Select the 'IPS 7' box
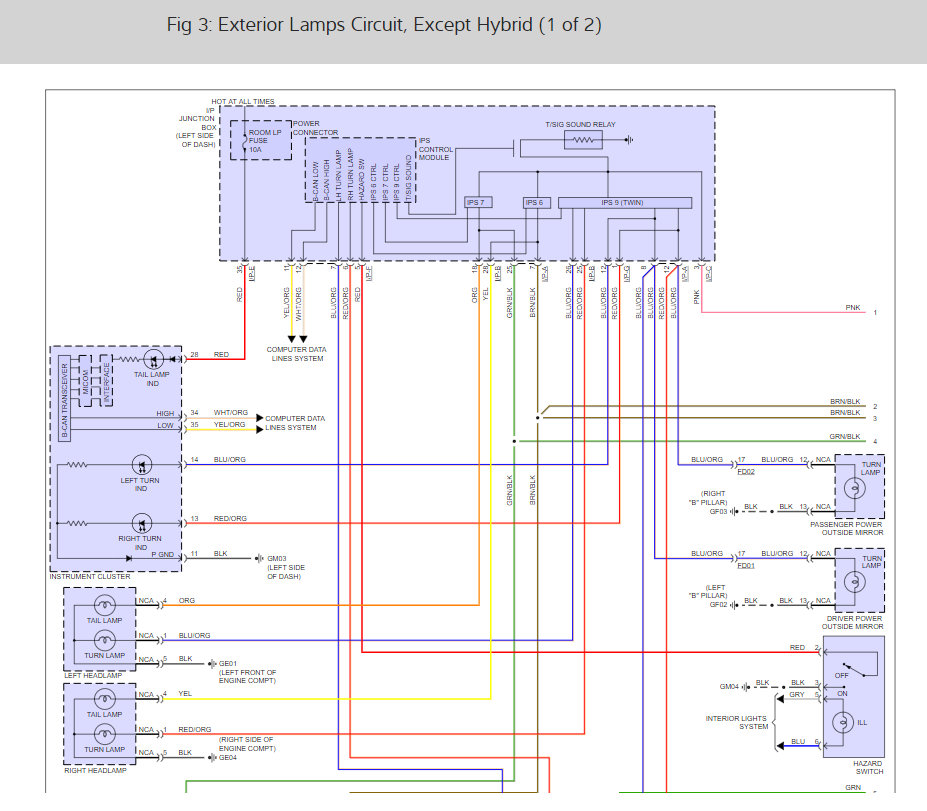The image size is (927, 811). point(478,203)
